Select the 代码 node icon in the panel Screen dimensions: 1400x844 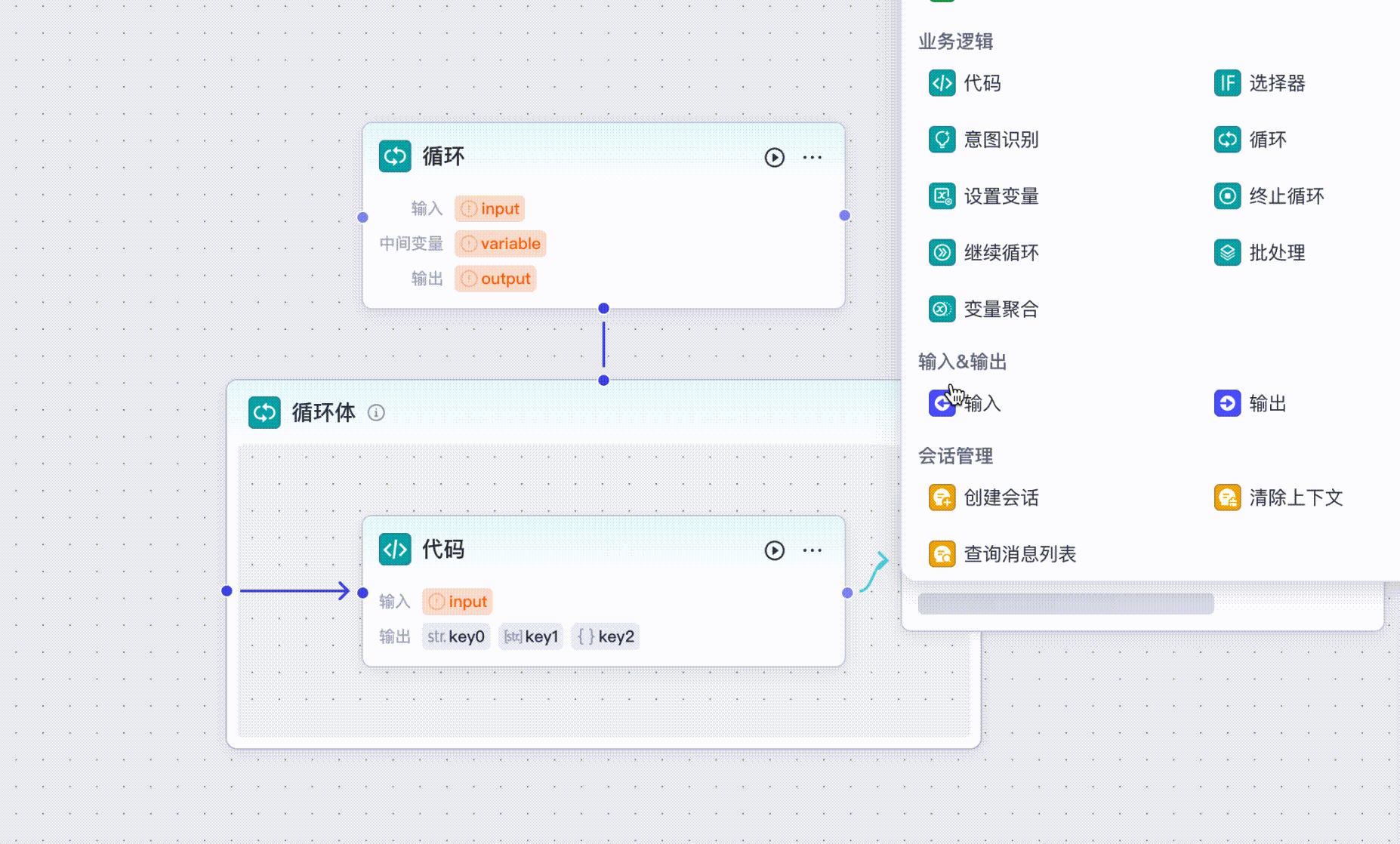(x=941, y=83)
